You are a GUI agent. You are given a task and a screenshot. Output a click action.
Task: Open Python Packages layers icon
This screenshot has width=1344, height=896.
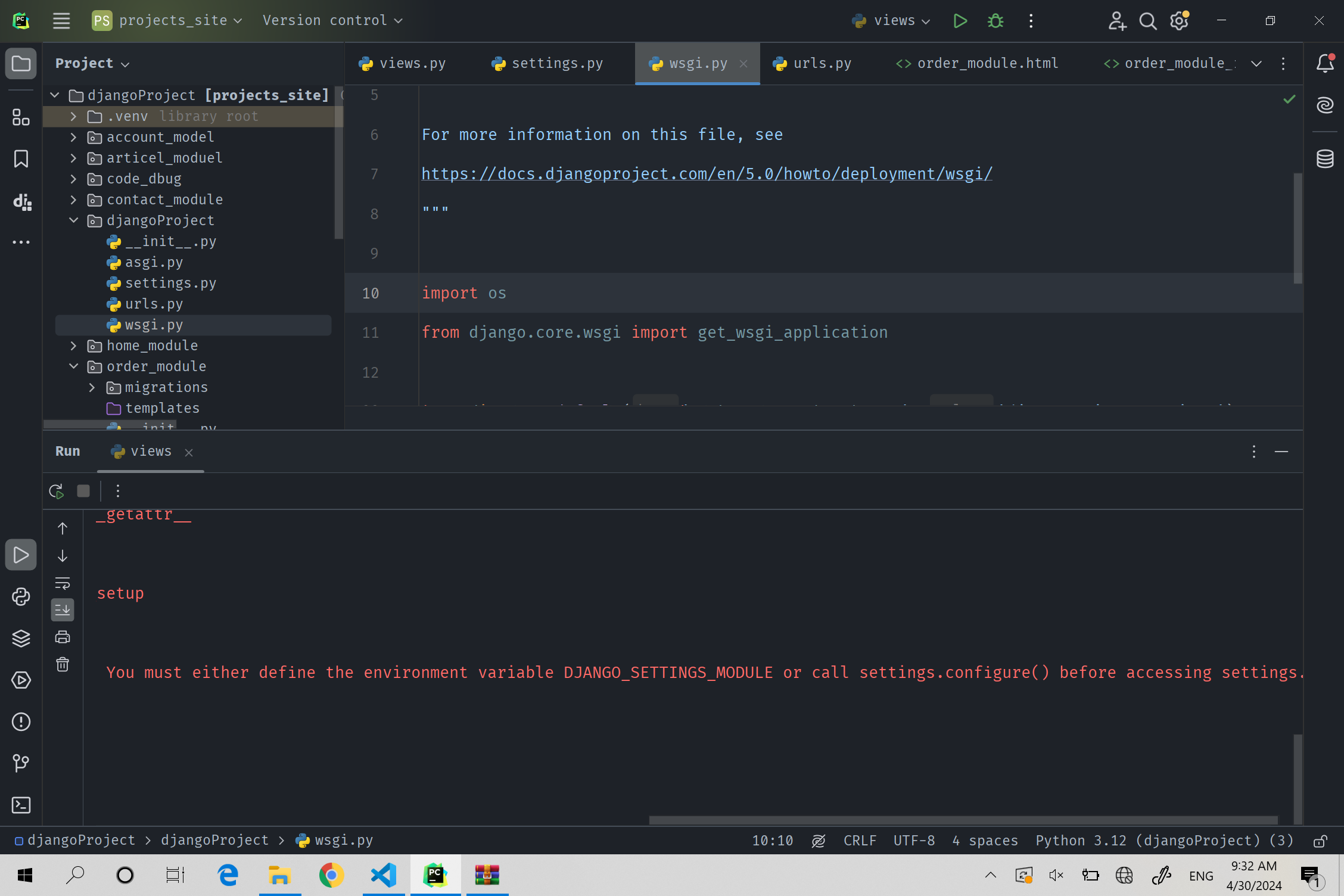[21, 639]
